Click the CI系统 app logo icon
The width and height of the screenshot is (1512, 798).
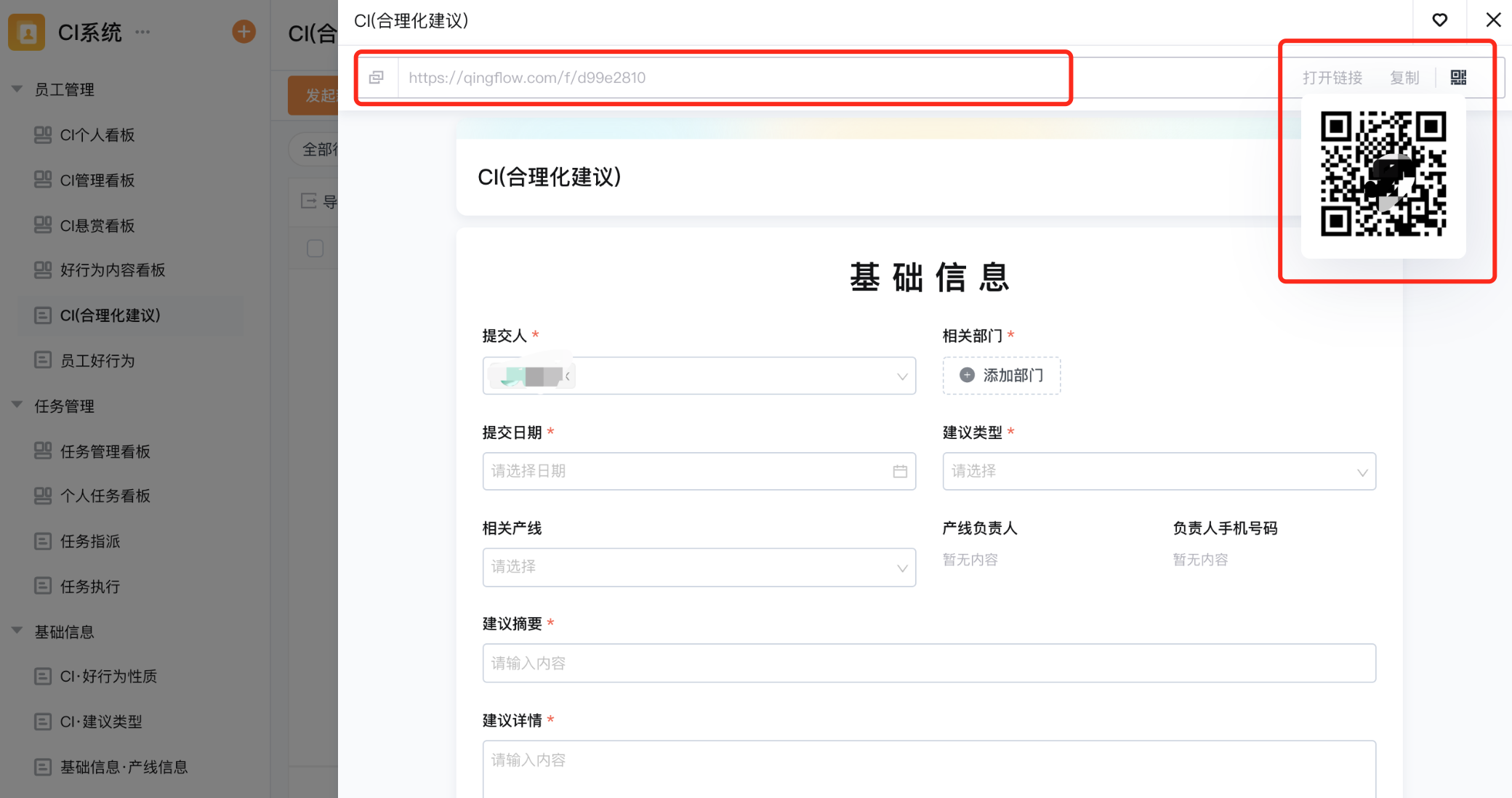[x=27, y=33]
